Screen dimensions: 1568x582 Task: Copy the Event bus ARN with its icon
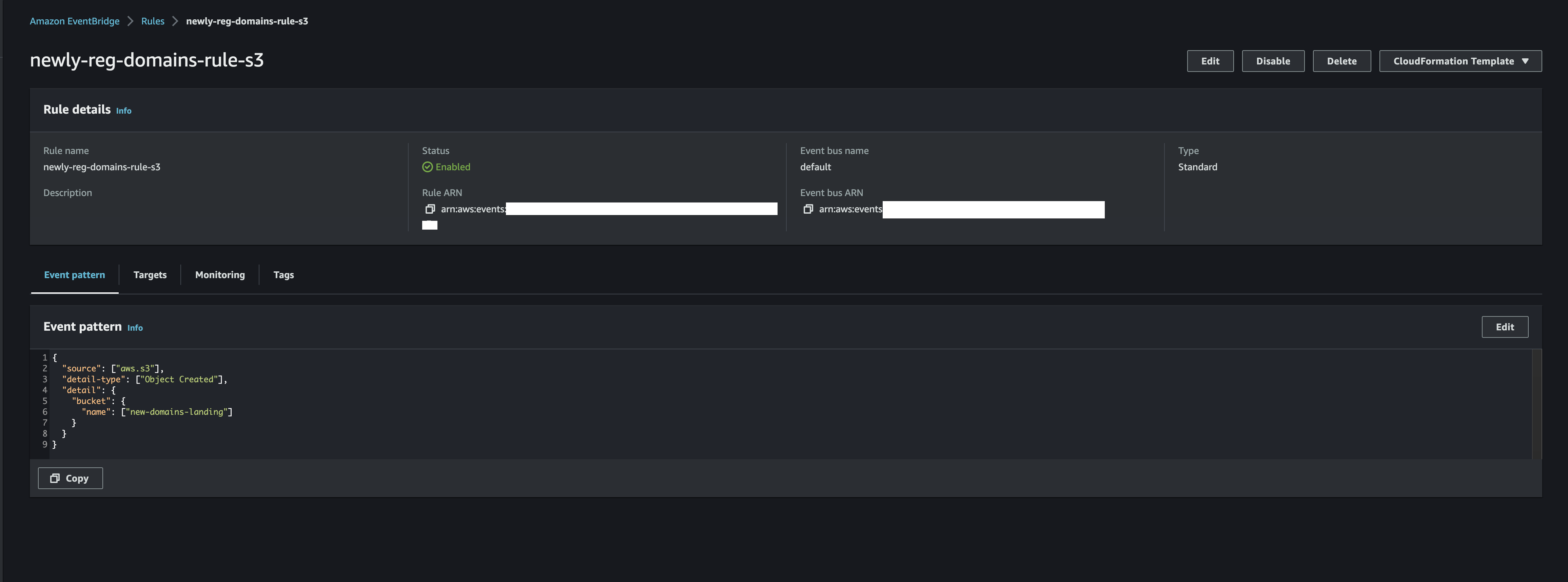(x=808, y=209)
